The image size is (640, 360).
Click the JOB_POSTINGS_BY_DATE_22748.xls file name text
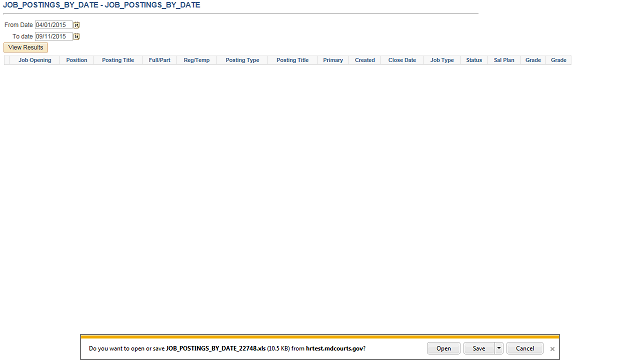tap(216, 349)
